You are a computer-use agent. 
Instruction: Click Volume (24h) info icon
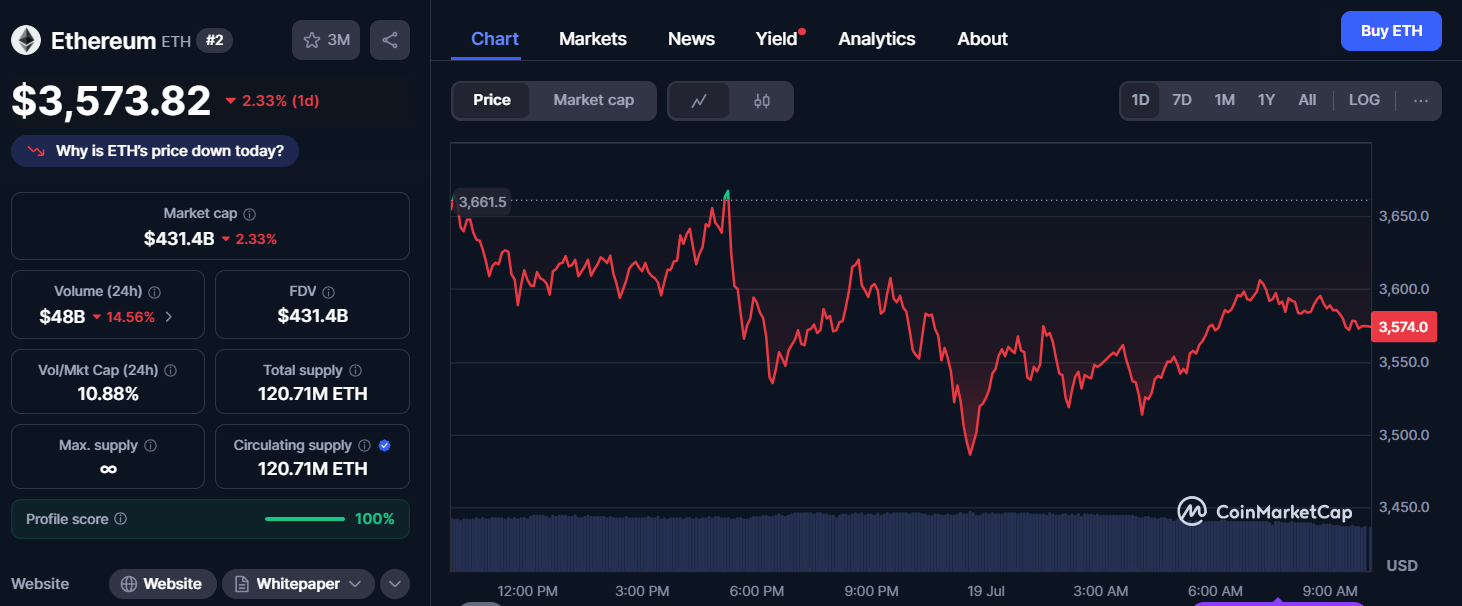coord(155,292)
